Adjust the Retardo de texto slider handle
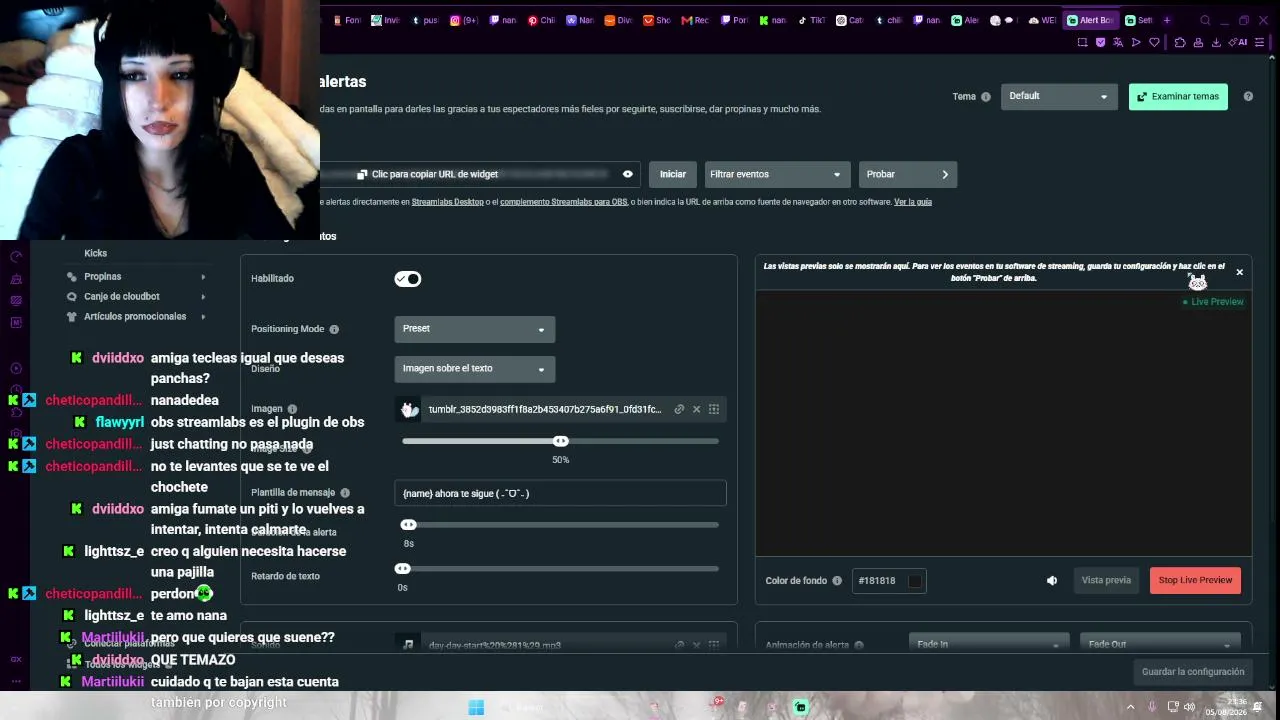1280x720 pixels. click(403, 569)
